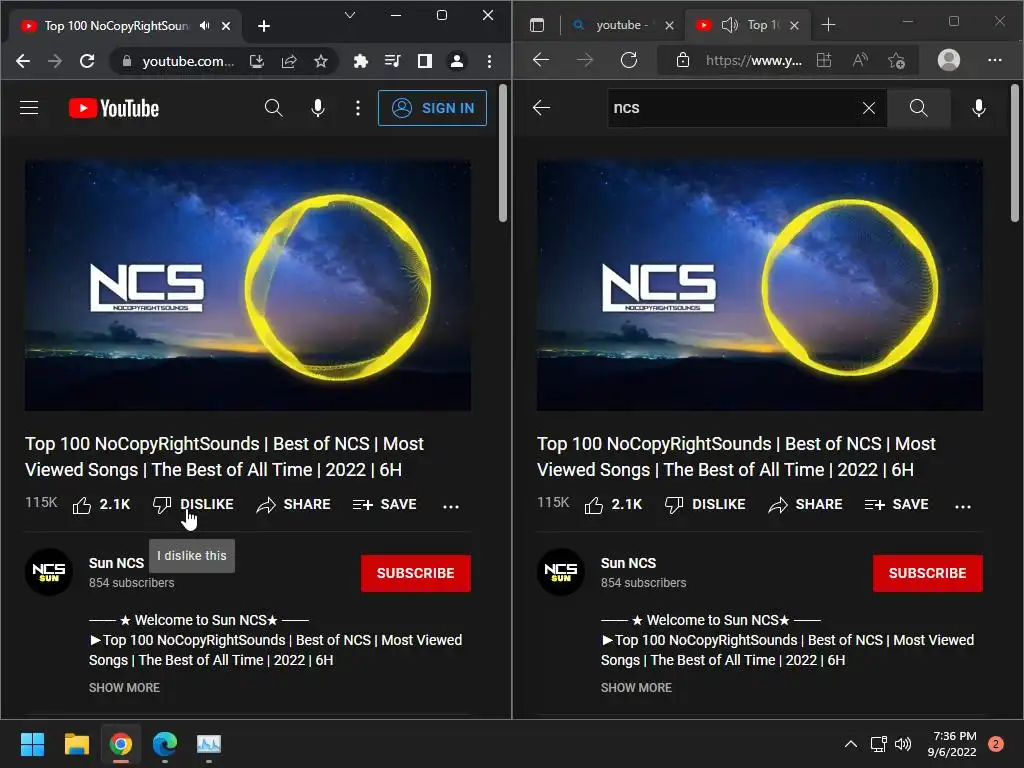
Task: Reload page in Chrome browser
Action: [x=87, y=61]
